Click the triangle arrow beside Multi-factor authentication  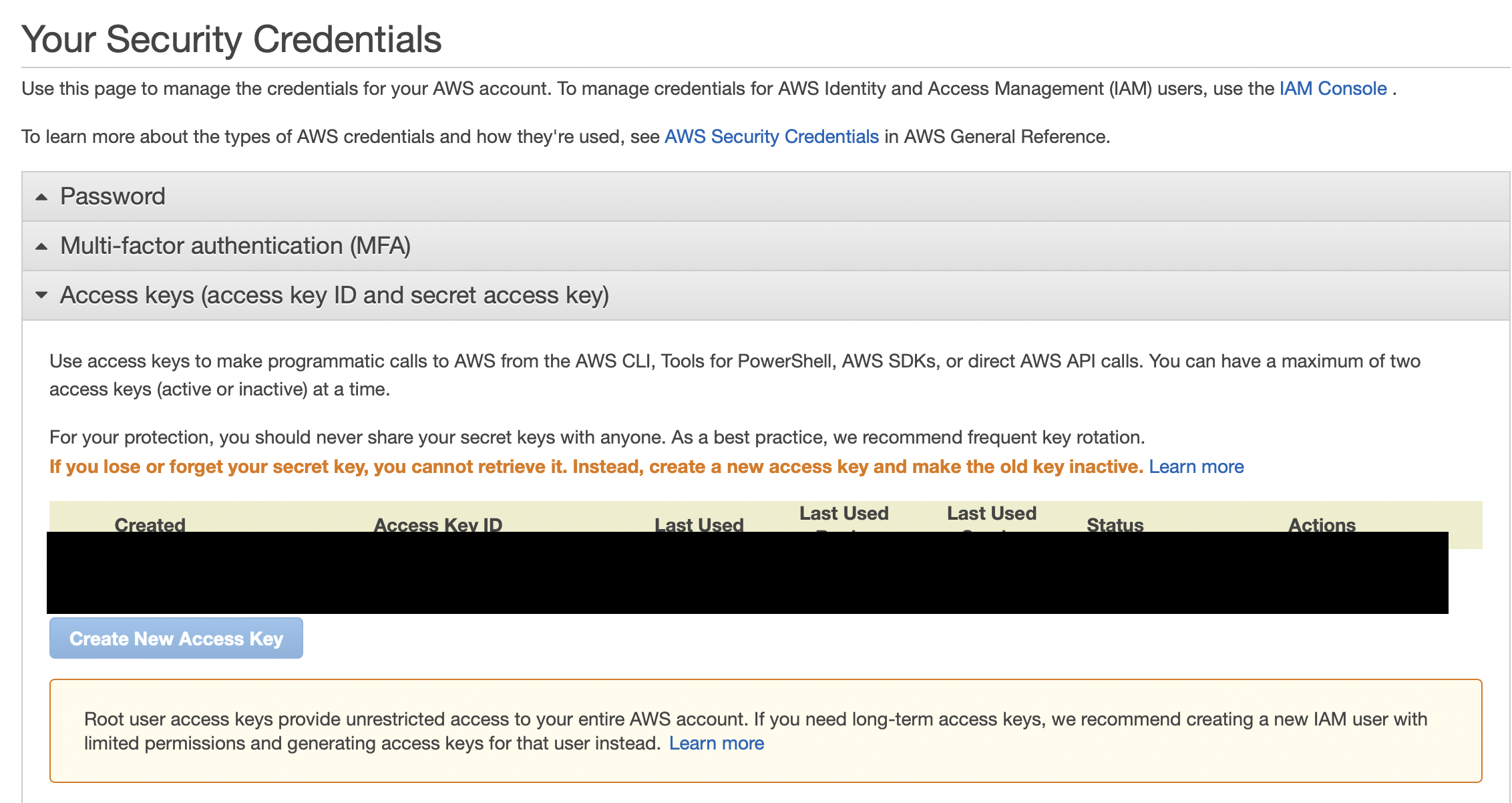point(41,247)
